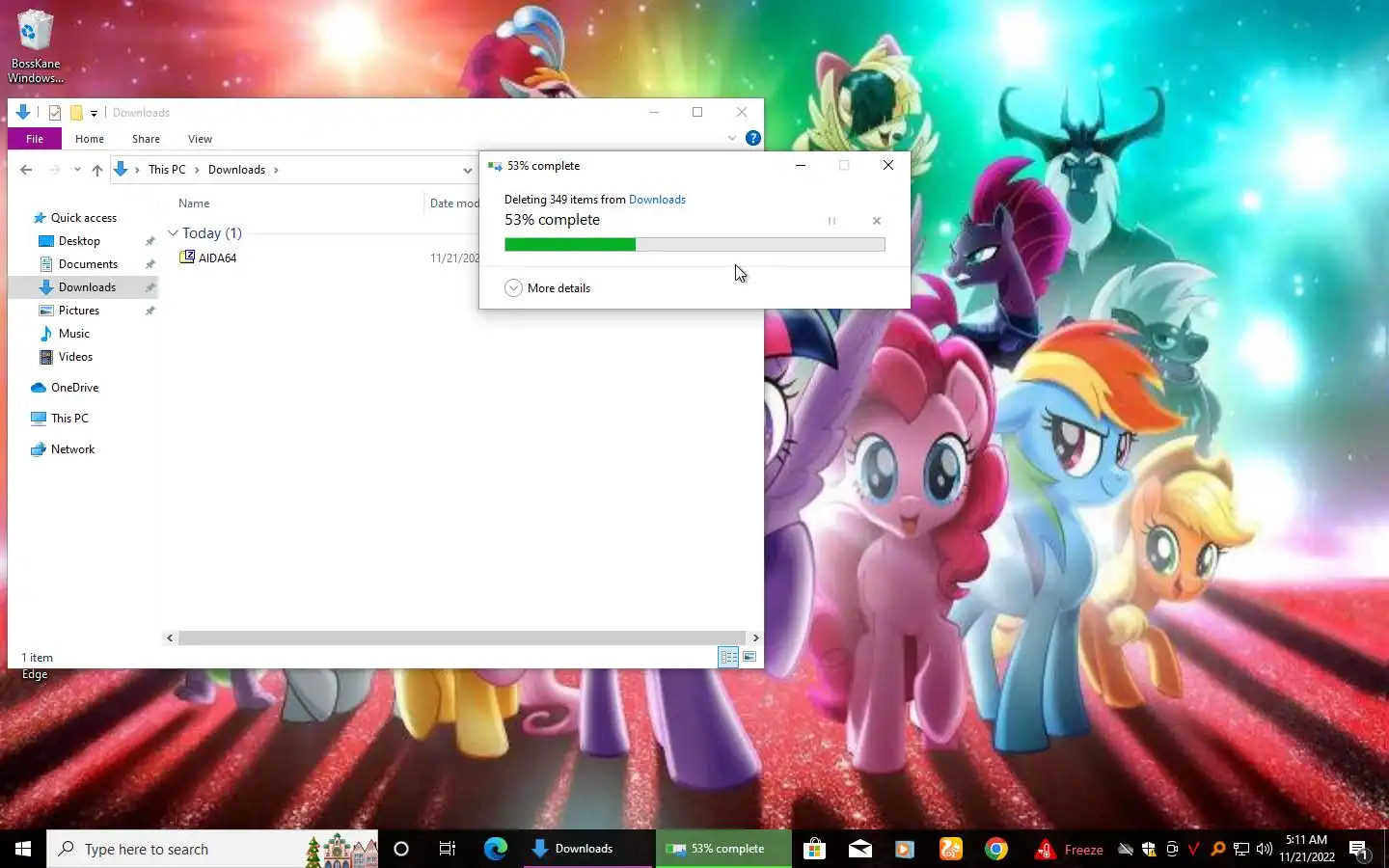
Task: Open UC Browser from taskbar
Action: (x=951, y=849)
